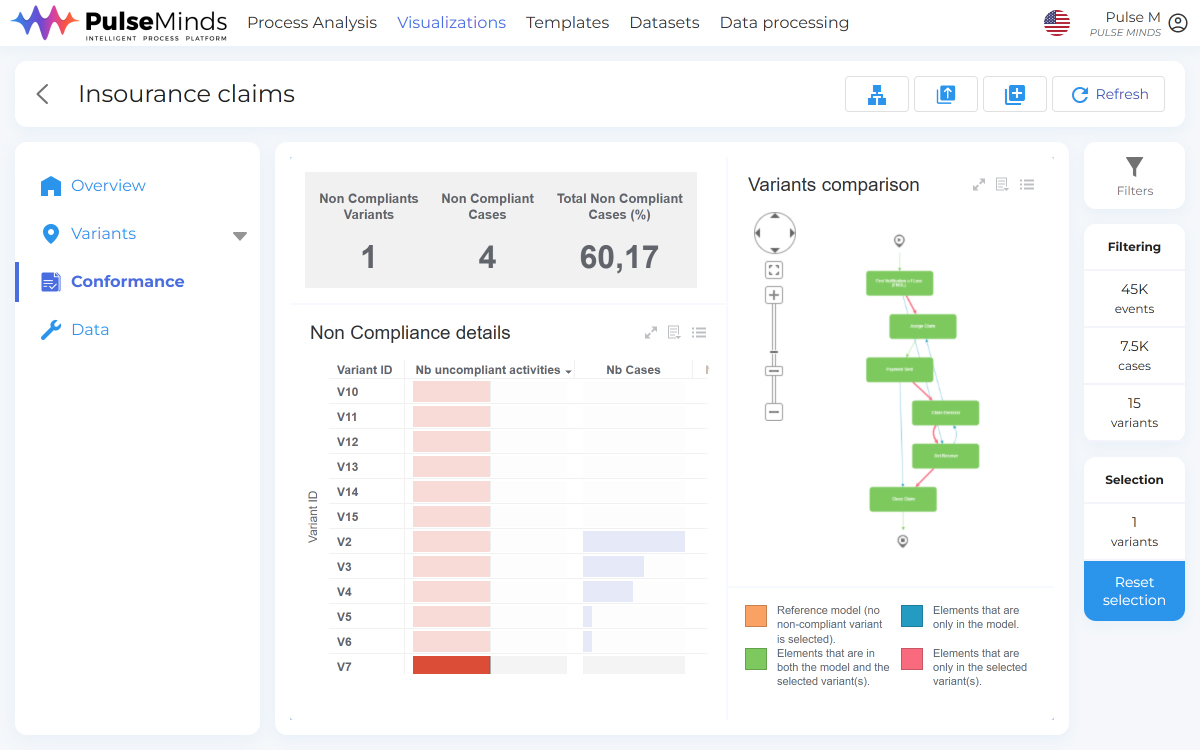Expand the Variants comparison chart fullscreen

[979, 185]
